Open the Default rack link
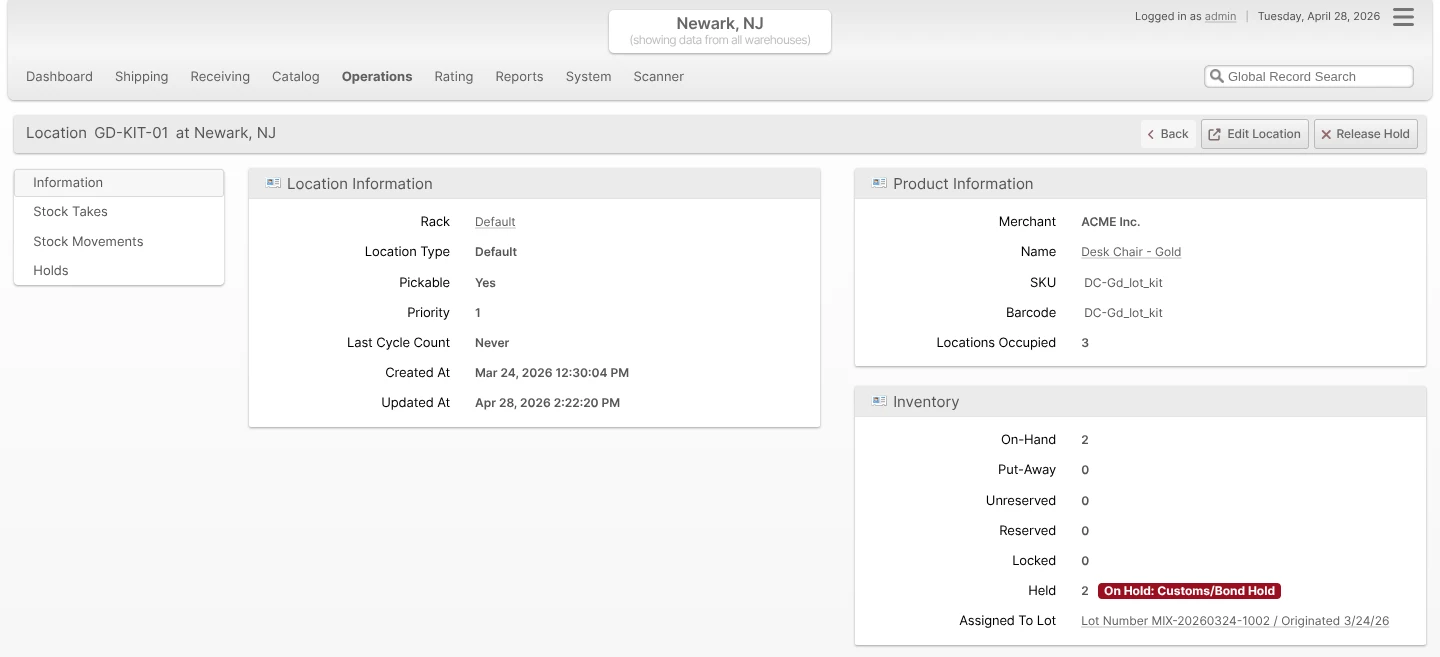The width and height of the screenshot is (1440, 657). point(495,222)
